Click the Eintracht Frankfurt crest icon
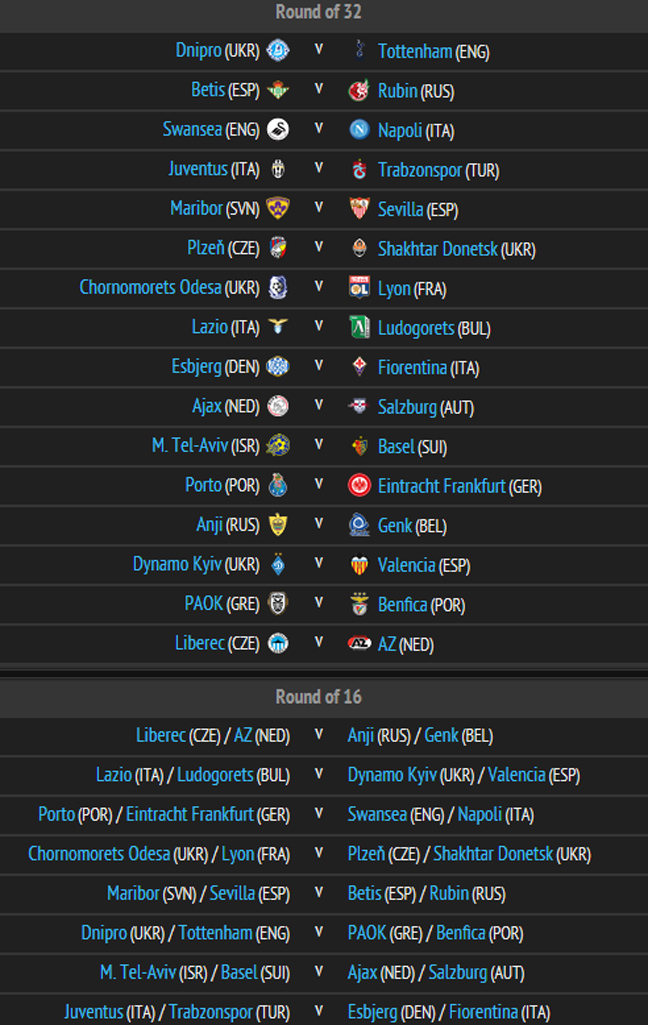 pos(359,485)
